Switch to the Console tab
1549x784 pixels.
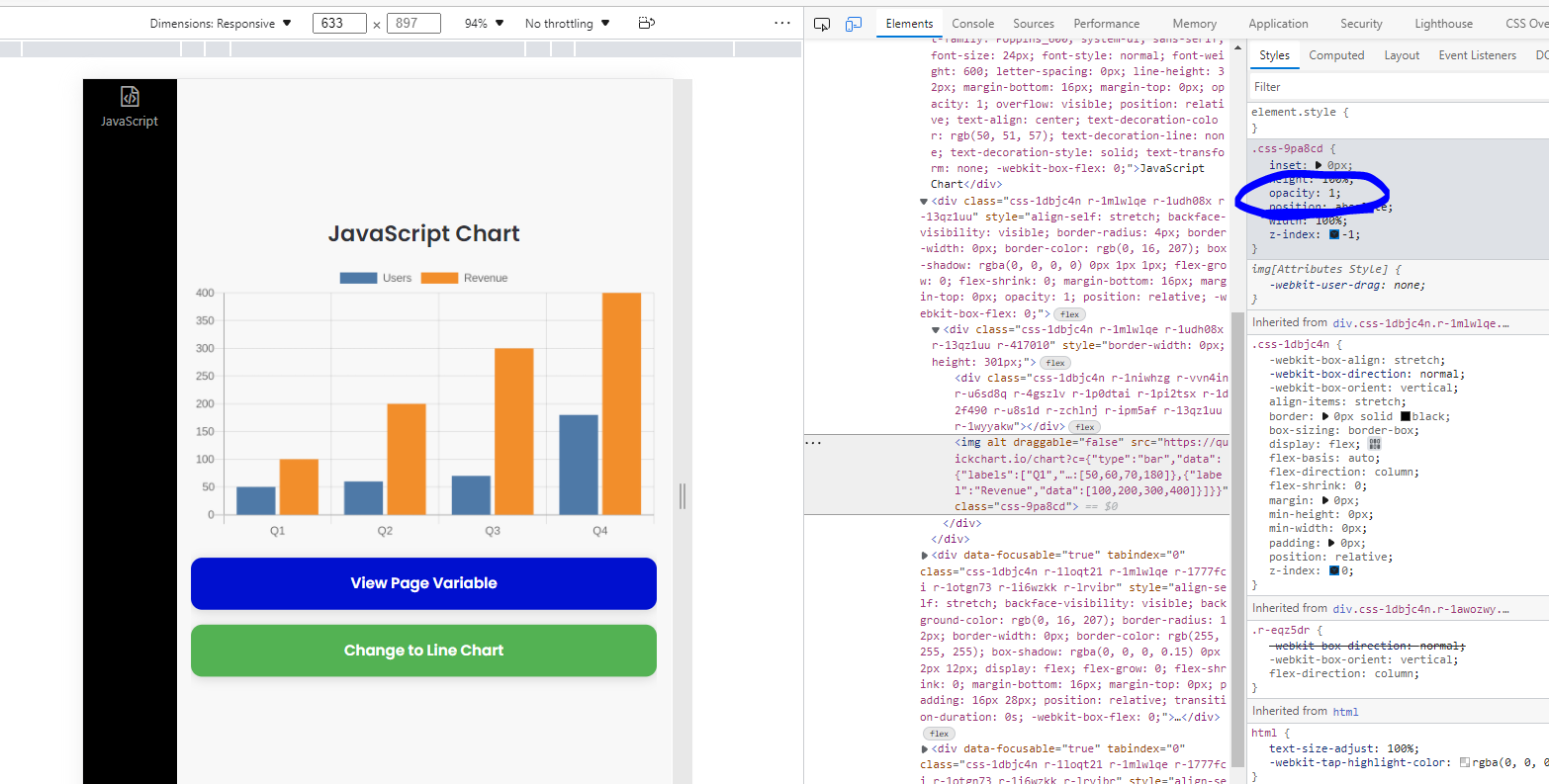coord(972,24)
